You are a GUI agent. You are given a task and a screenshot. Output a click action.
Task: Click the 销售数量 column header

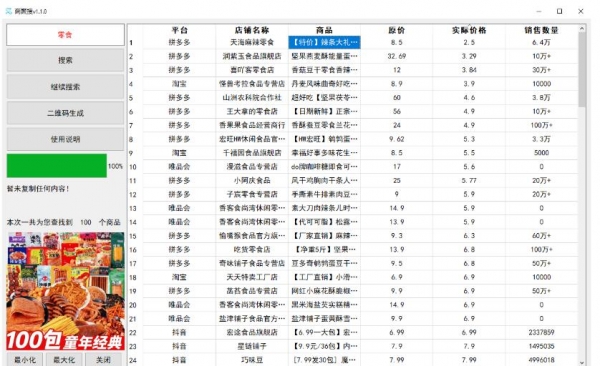(541, 30)
